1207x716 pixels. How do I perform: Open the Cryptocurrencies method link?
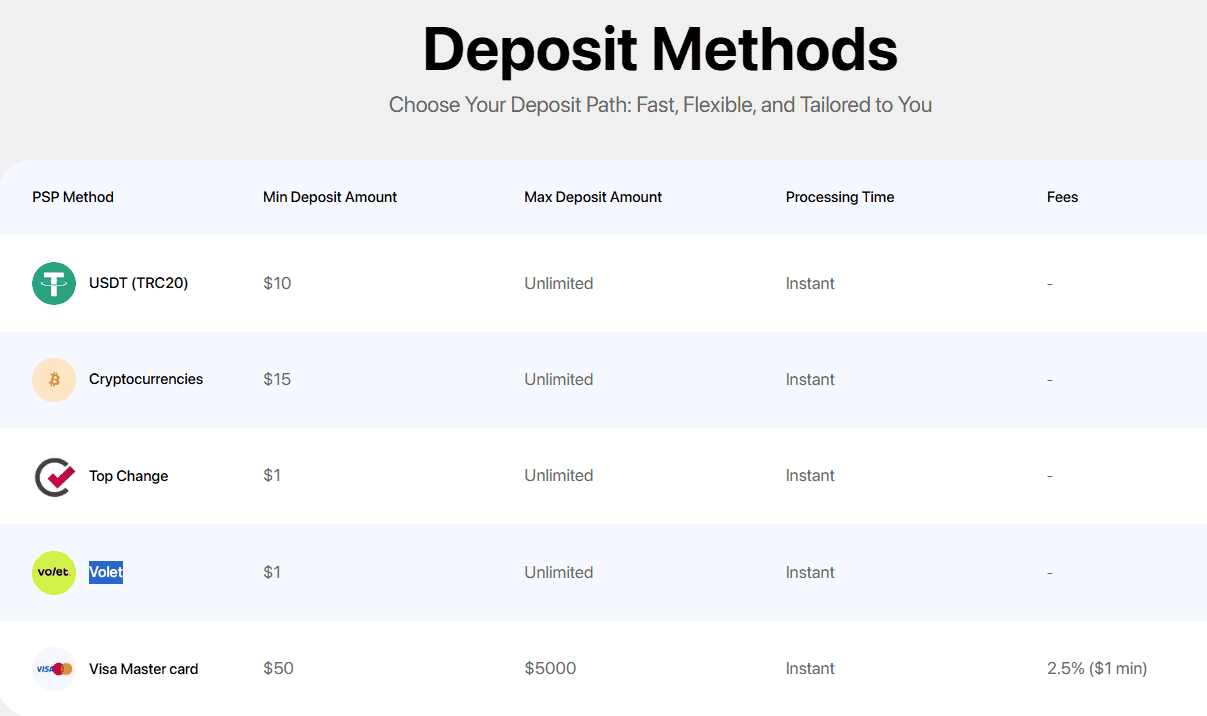coord(146,379)
